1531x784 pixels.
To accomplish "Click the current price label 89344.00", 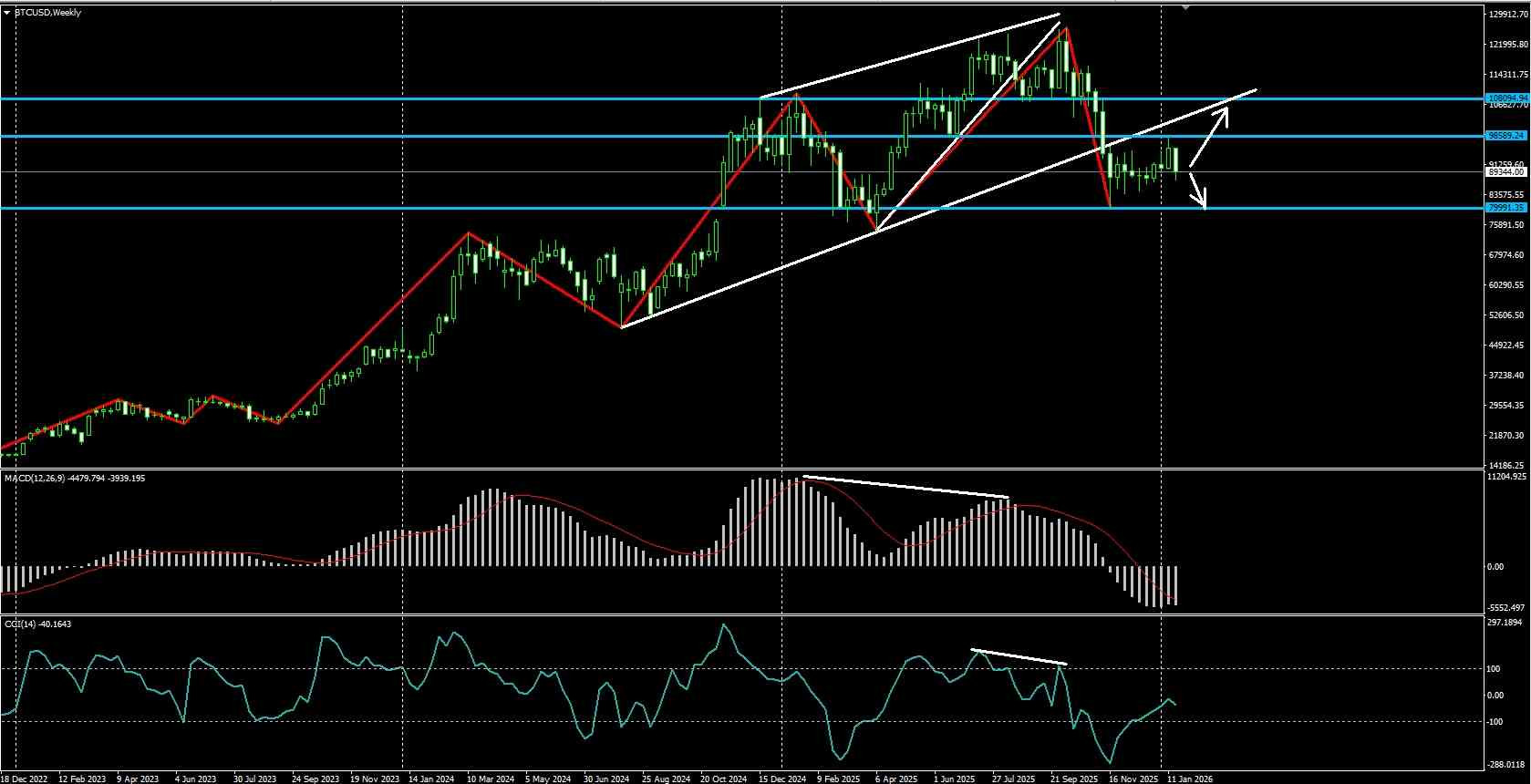I will point(1506,171).
